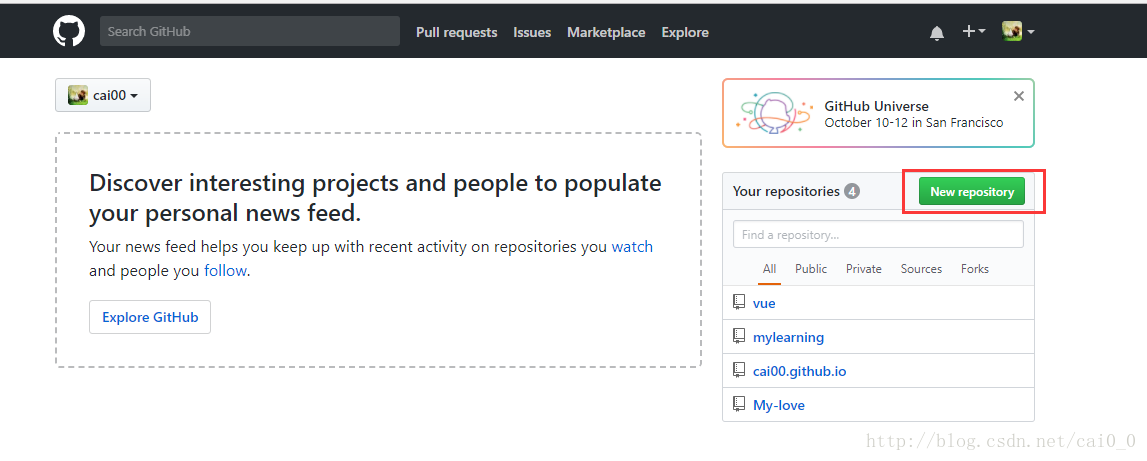
Task: Click the repo icon beside My-love
Action: [x=739, y=404]
